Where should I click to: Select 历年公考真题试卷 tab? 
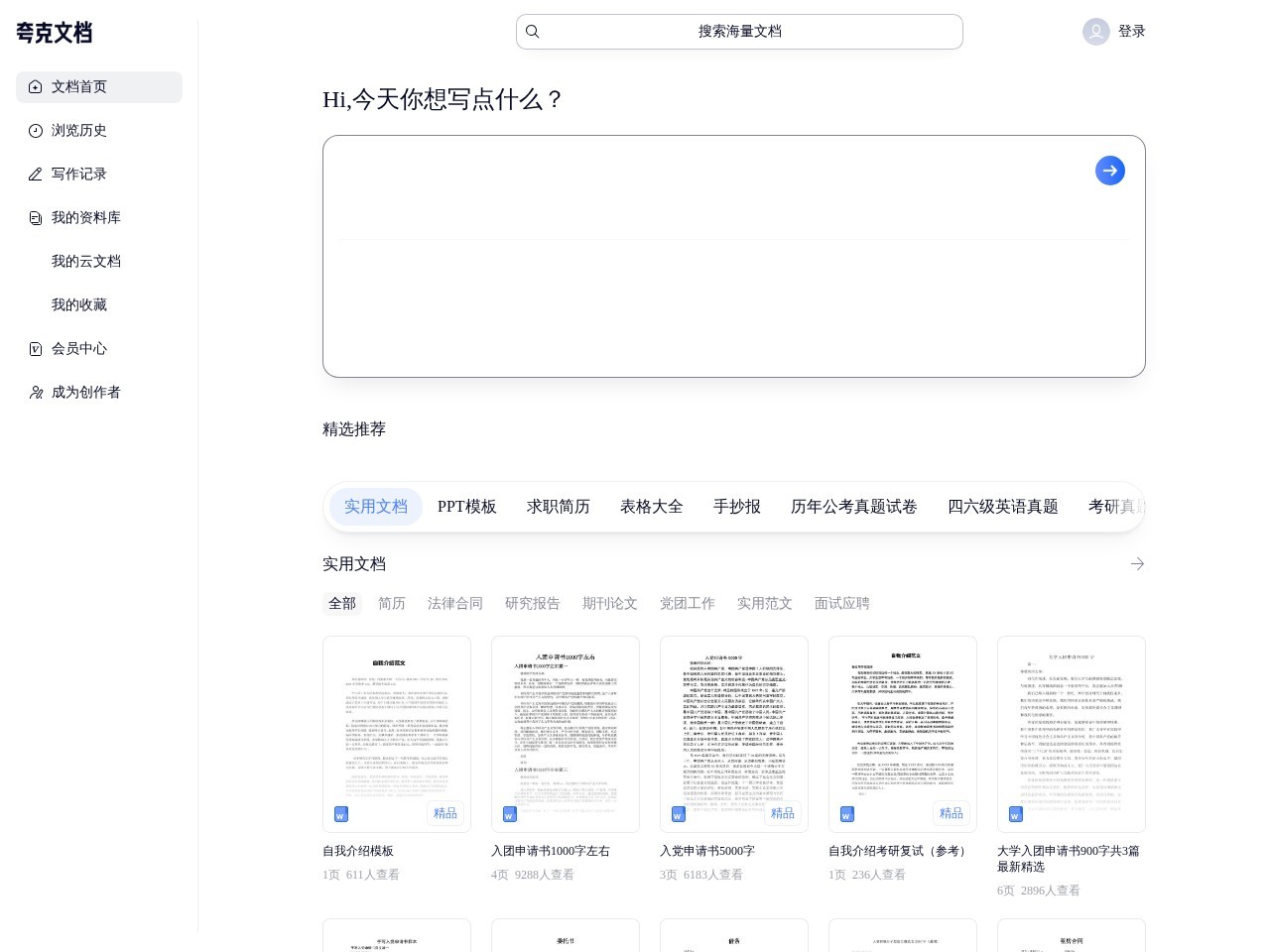[854, 507]
